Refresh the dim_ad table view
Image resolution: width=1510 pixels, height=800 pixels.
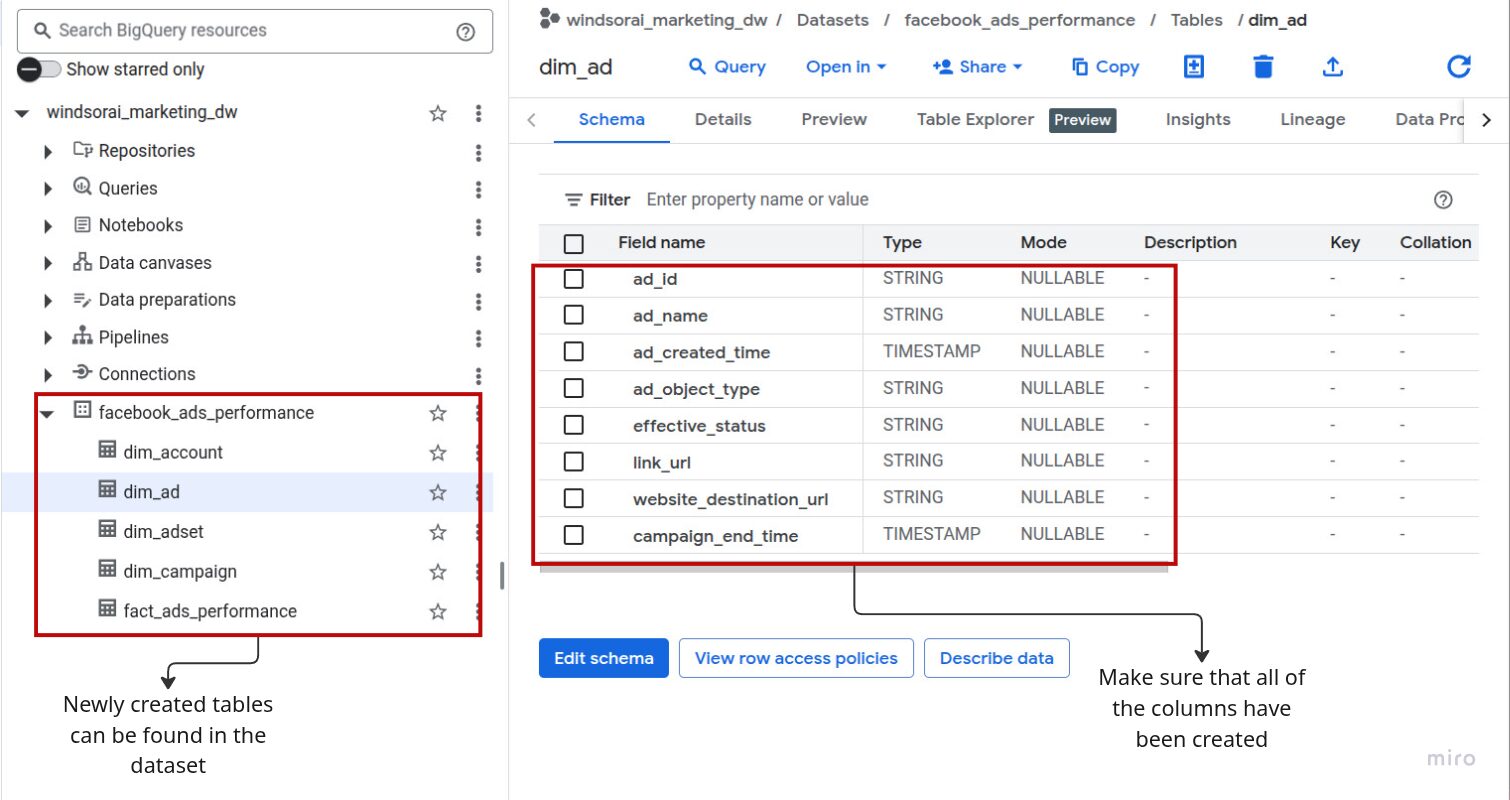1459,66
